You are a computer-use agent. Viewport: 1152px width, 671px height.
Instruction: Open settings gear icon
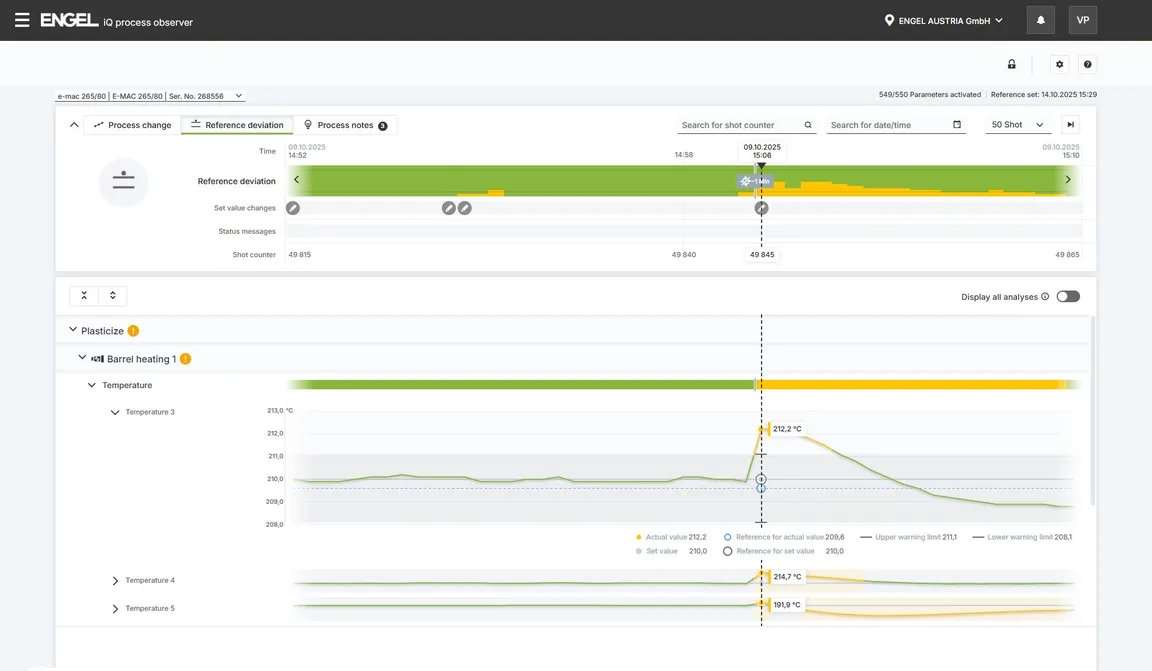point(1060,64)
